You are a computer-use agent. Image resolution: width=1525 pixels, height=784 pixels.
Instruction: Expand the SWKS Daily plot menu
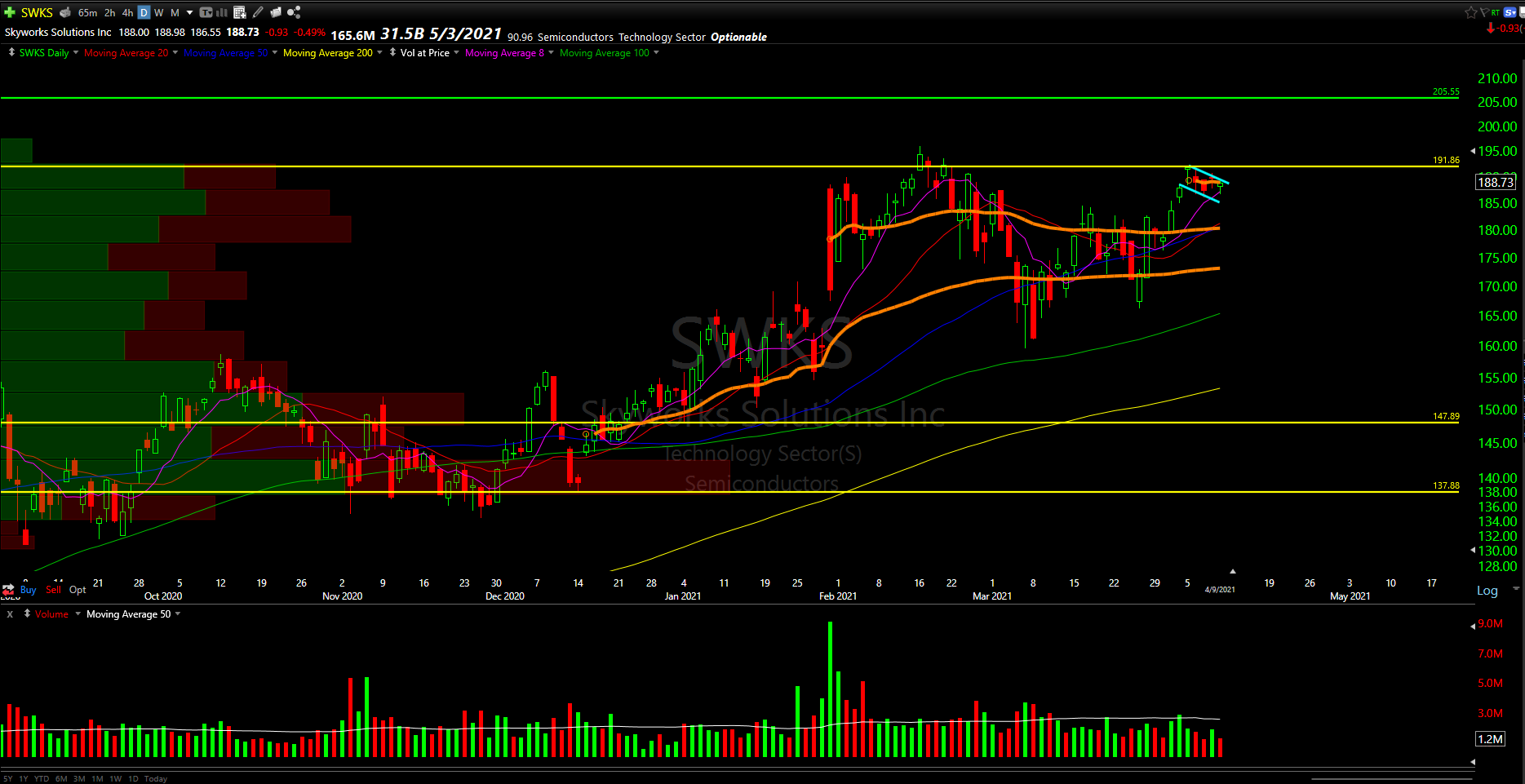pyautogui.click(x=76, y=52)
